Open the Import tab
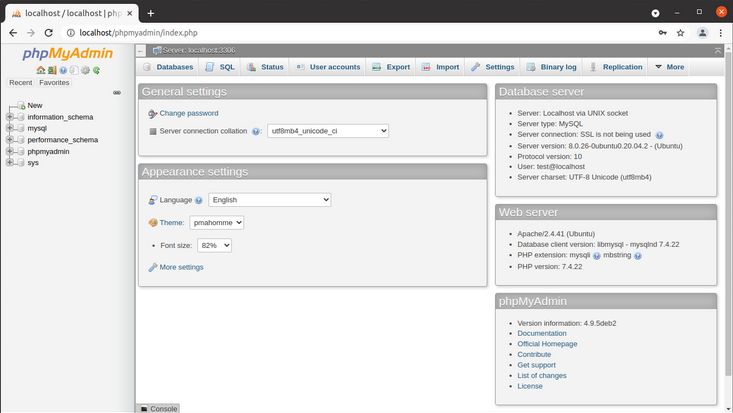Viewport: 733px width, 413px height. (441, 67)
